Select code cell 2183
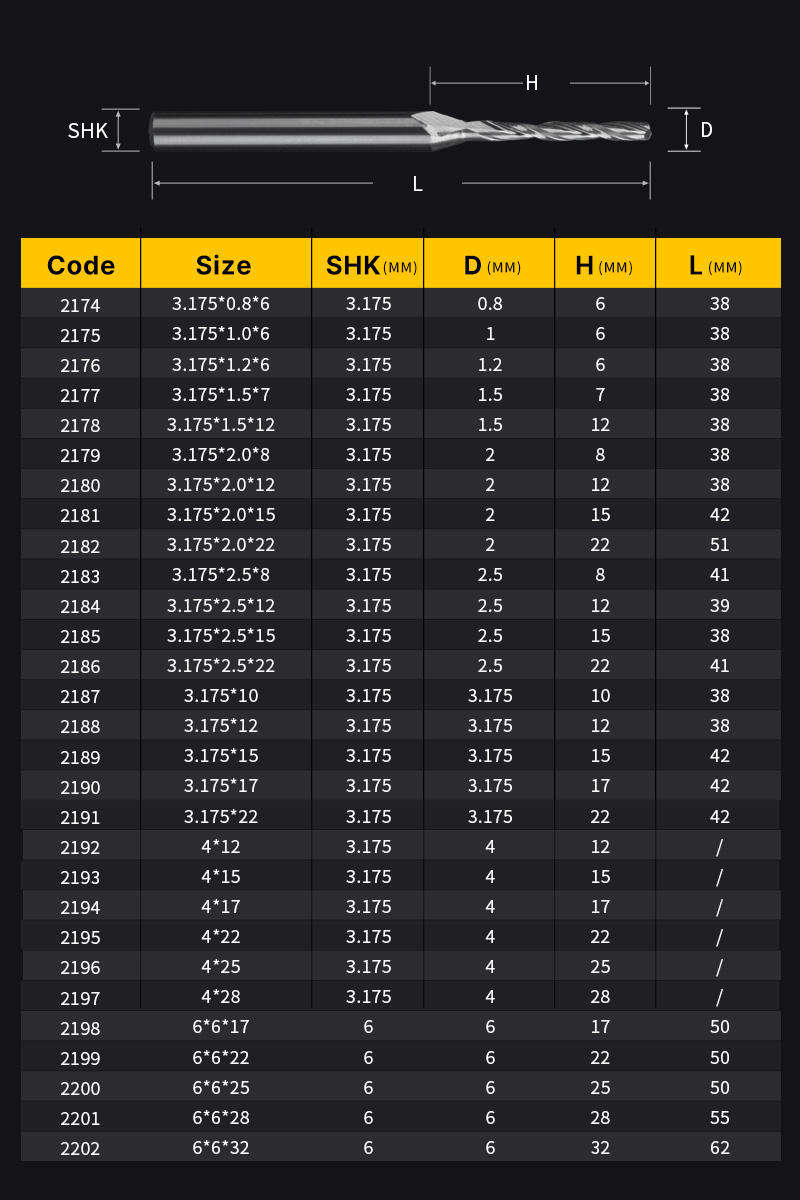800x1200 pixels. [80, 576]
